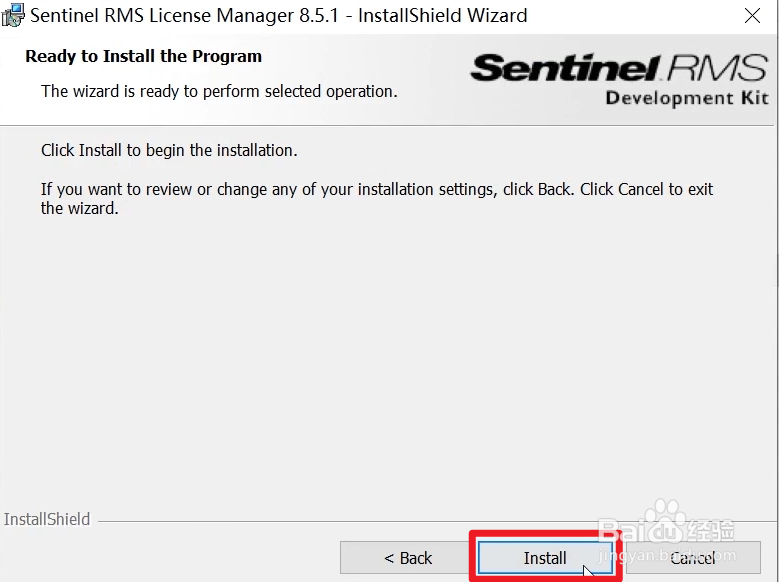
Task: Click the "Ready to Install the Program" heading
Action: [x=143, y=57]
